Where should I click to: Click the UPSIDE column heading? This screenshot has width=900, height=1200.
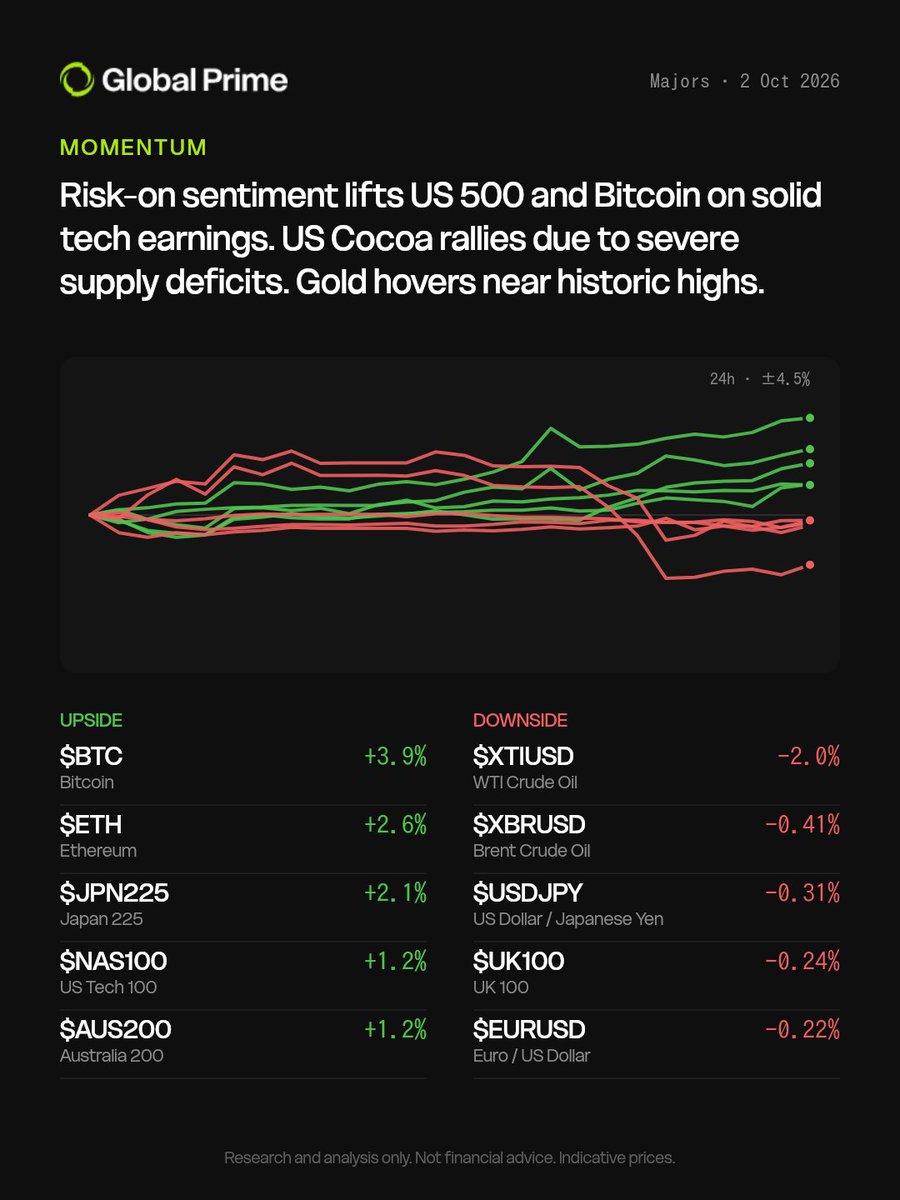click(91, 720)
